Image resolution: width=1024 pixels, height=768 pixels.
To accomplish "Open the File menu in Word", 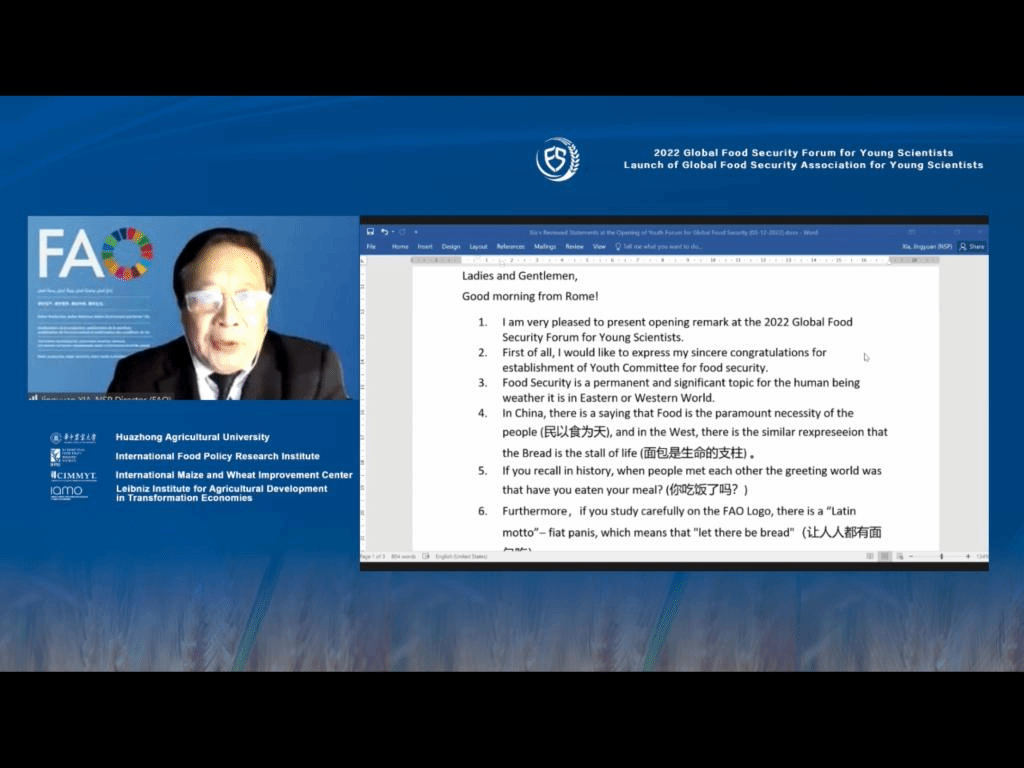I will [x=371, y=246].
